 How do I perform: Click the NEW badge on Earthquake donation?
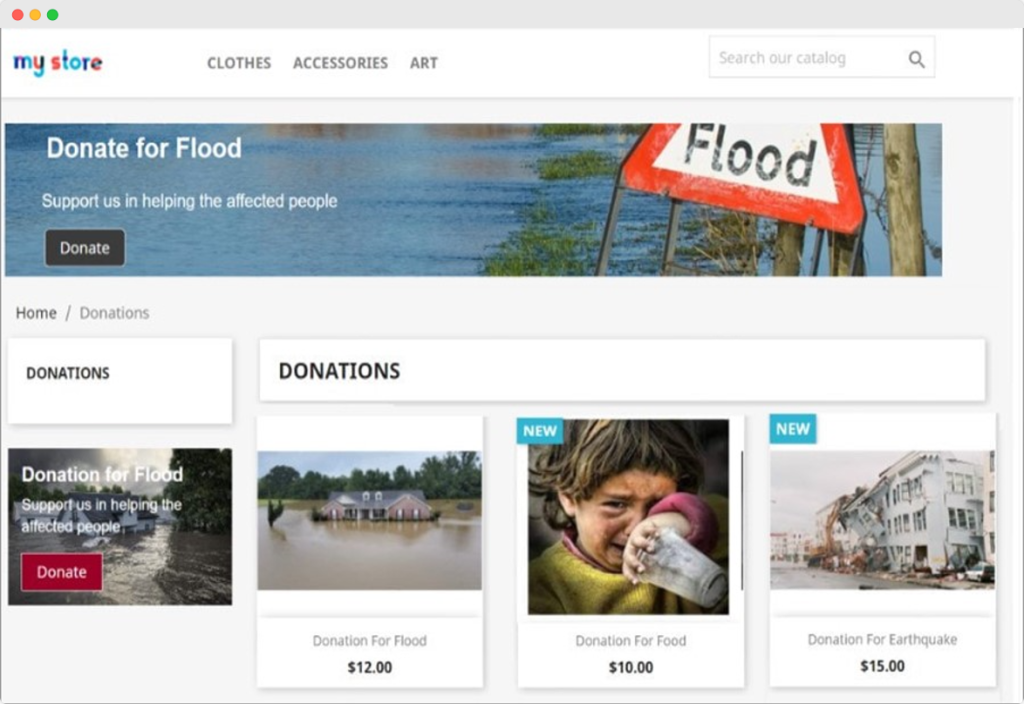tap(793, 429)
